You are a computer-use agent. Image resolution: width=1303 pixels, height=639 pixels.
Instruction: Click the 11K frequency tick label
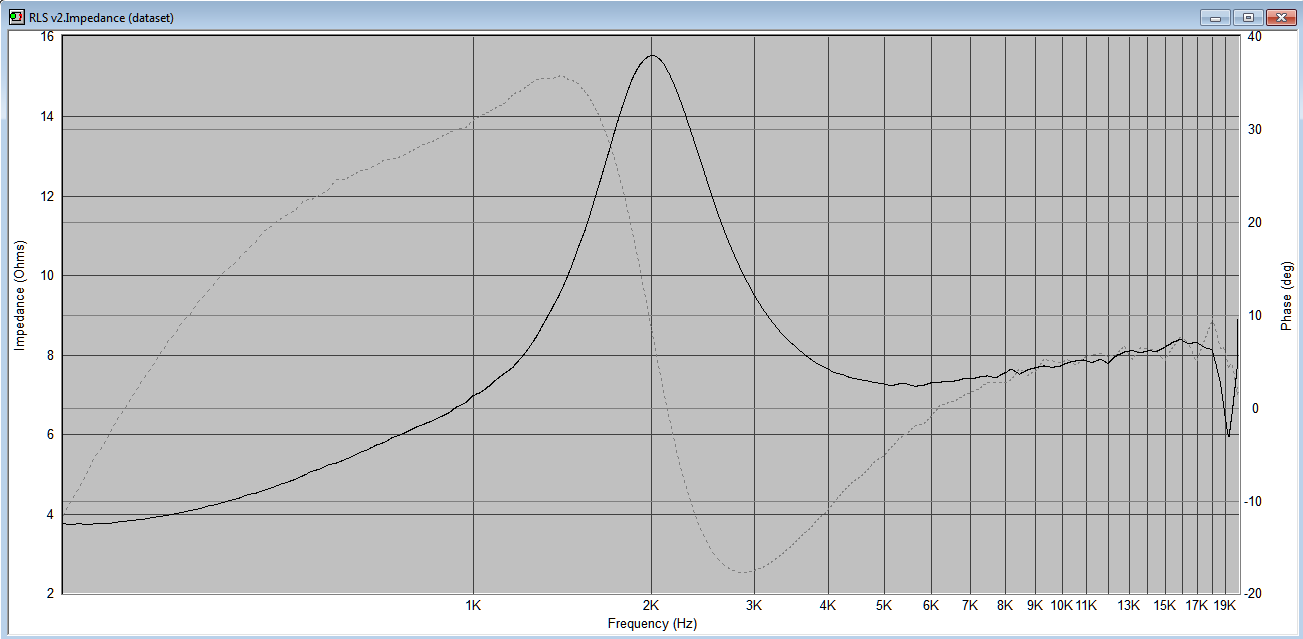1087,605
